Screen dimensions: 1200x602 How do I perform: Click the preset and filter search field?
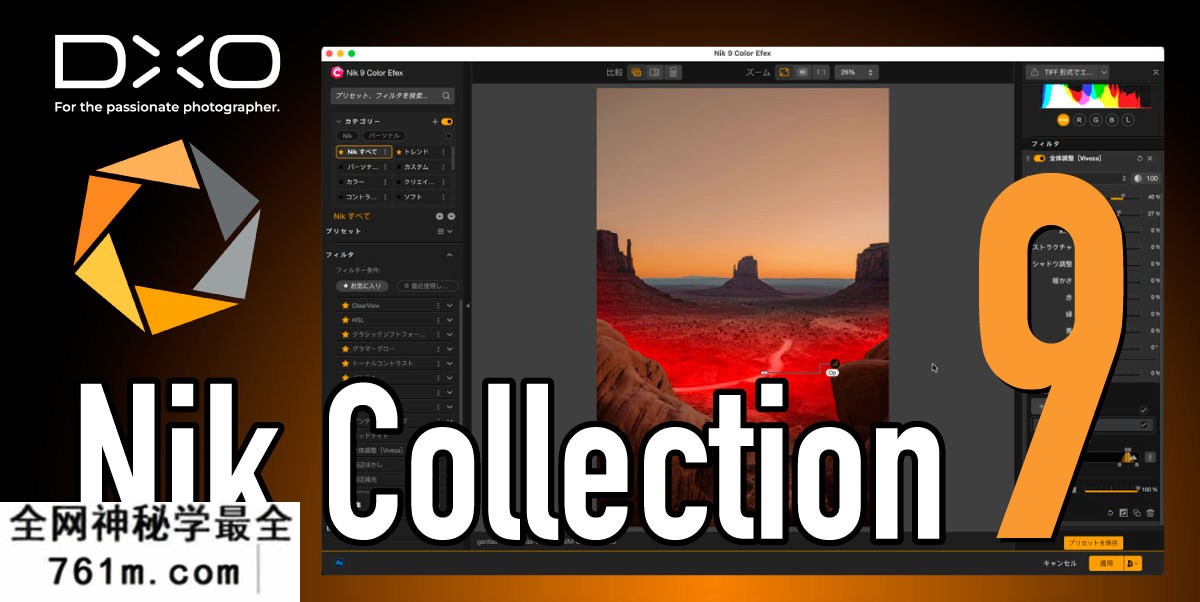[x=392, y=96]
